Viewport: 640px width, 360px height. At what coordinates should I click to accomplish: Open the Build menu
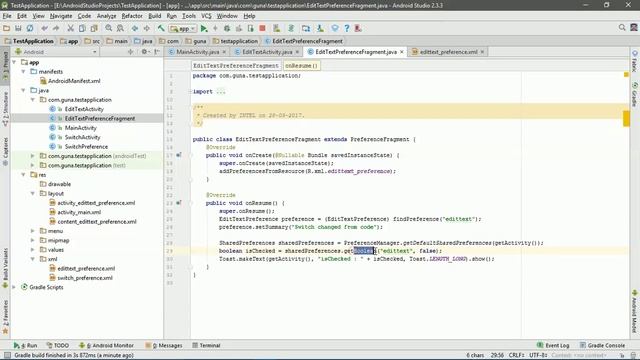(155, 16)
